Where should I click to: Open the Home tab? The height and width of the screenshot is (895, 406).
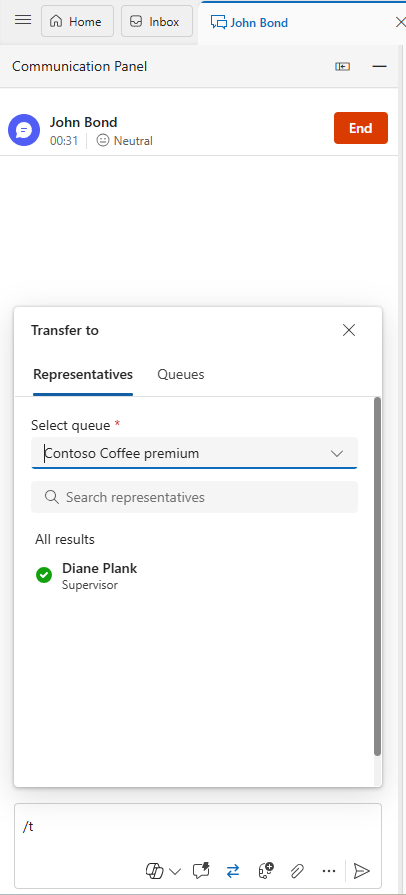[77, 22]
